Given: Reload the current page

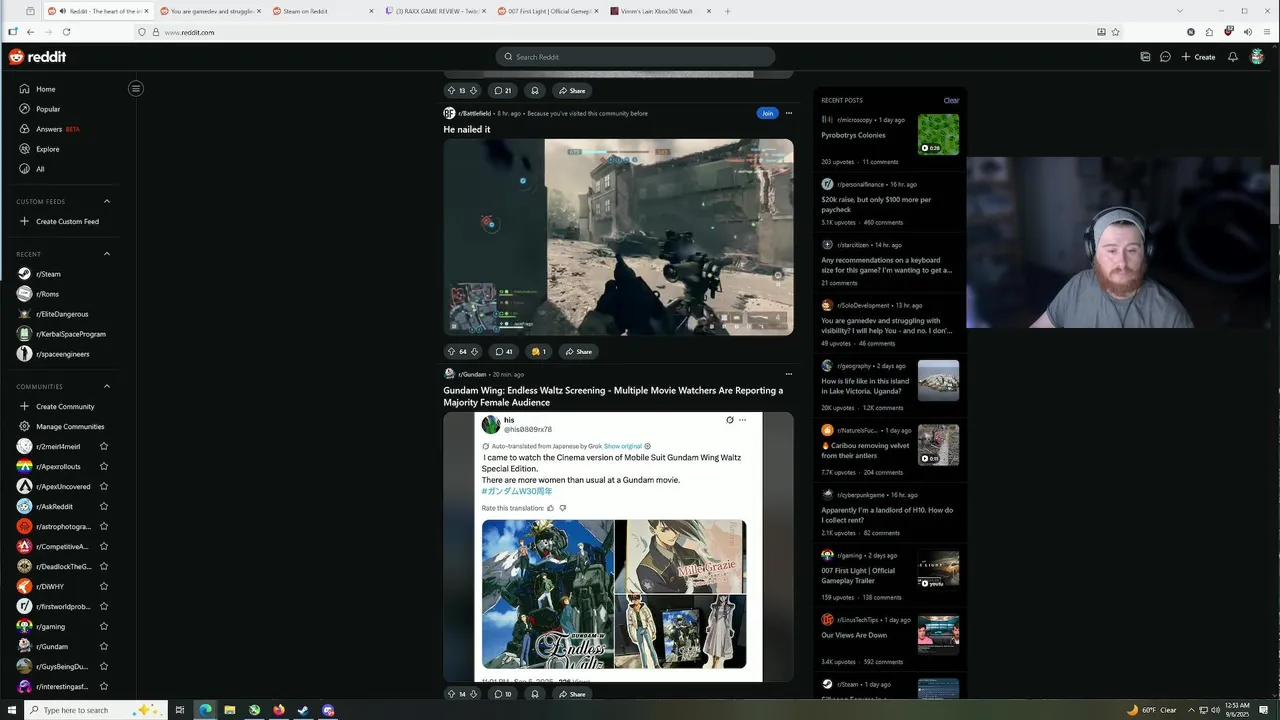Looking at the screenshot, I should pos(67,32).
